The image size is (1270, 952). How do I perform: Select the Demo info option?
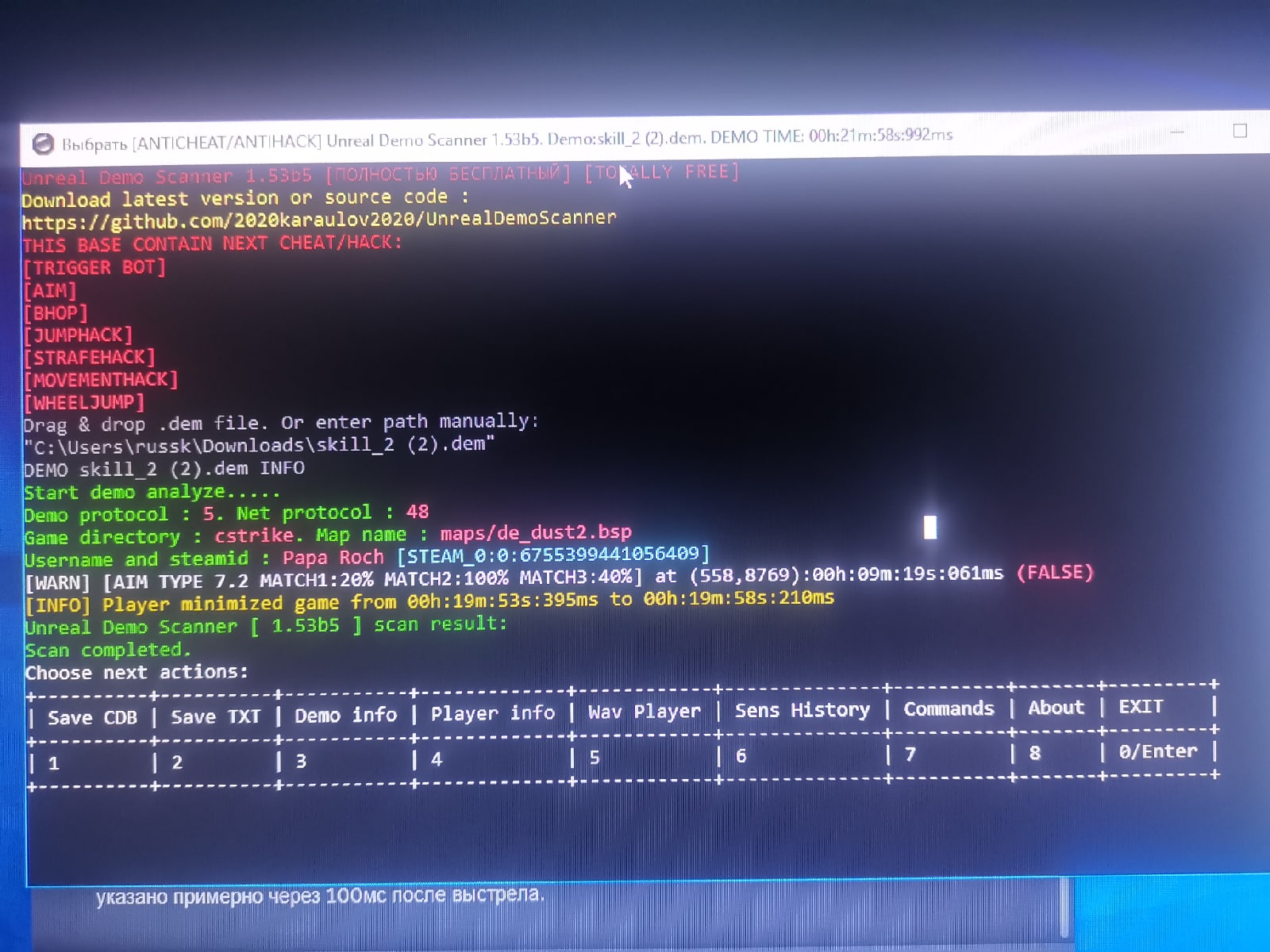(x=345, y=715)
